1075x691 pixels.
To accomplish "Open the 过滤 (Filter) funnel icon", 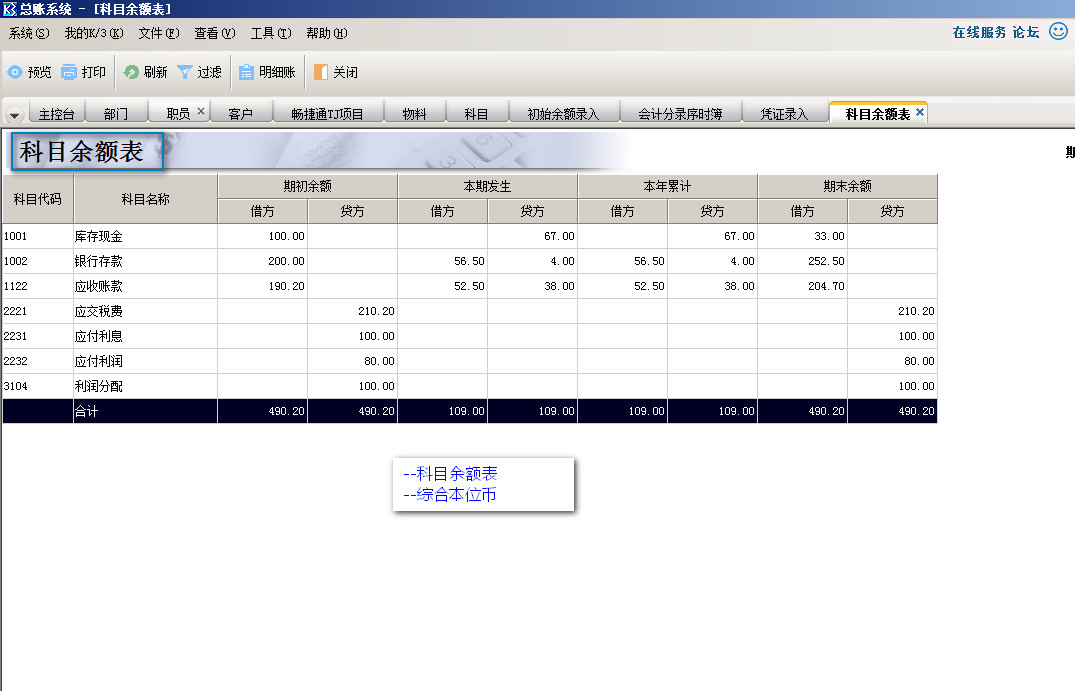I will click(x=185, y=72).
